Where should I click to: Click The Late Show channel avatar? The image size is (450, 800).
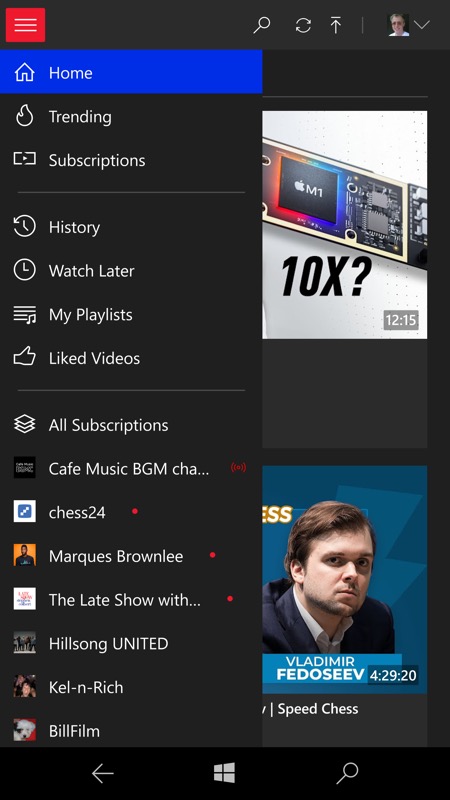coord(24,599)
